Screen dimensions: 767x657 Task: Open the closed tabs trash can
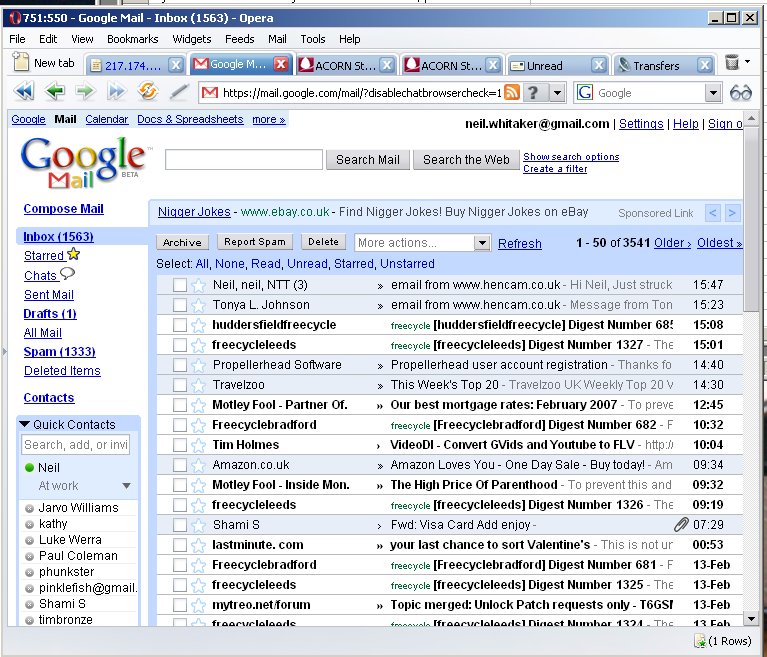tap(732, 63)
